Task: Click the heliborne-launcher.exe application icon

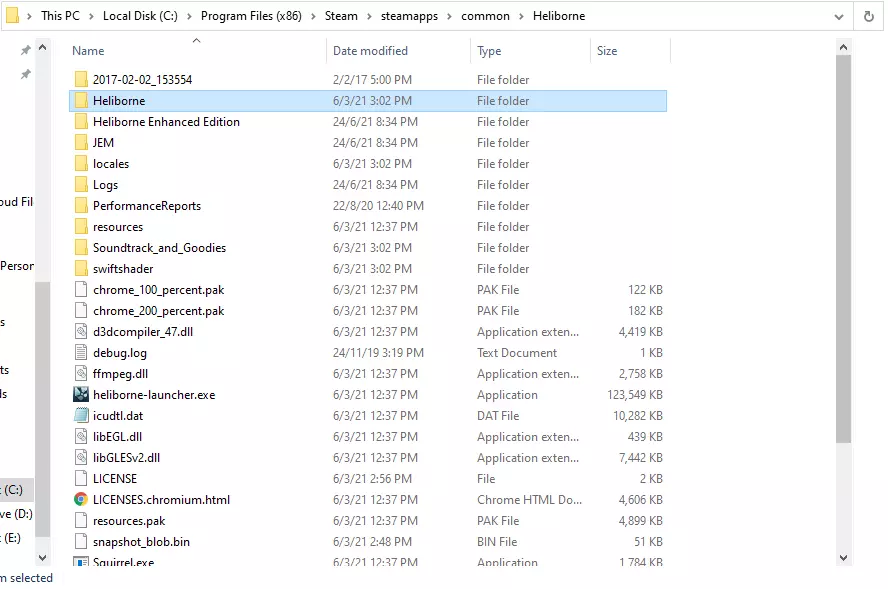Action: point(81,394)
